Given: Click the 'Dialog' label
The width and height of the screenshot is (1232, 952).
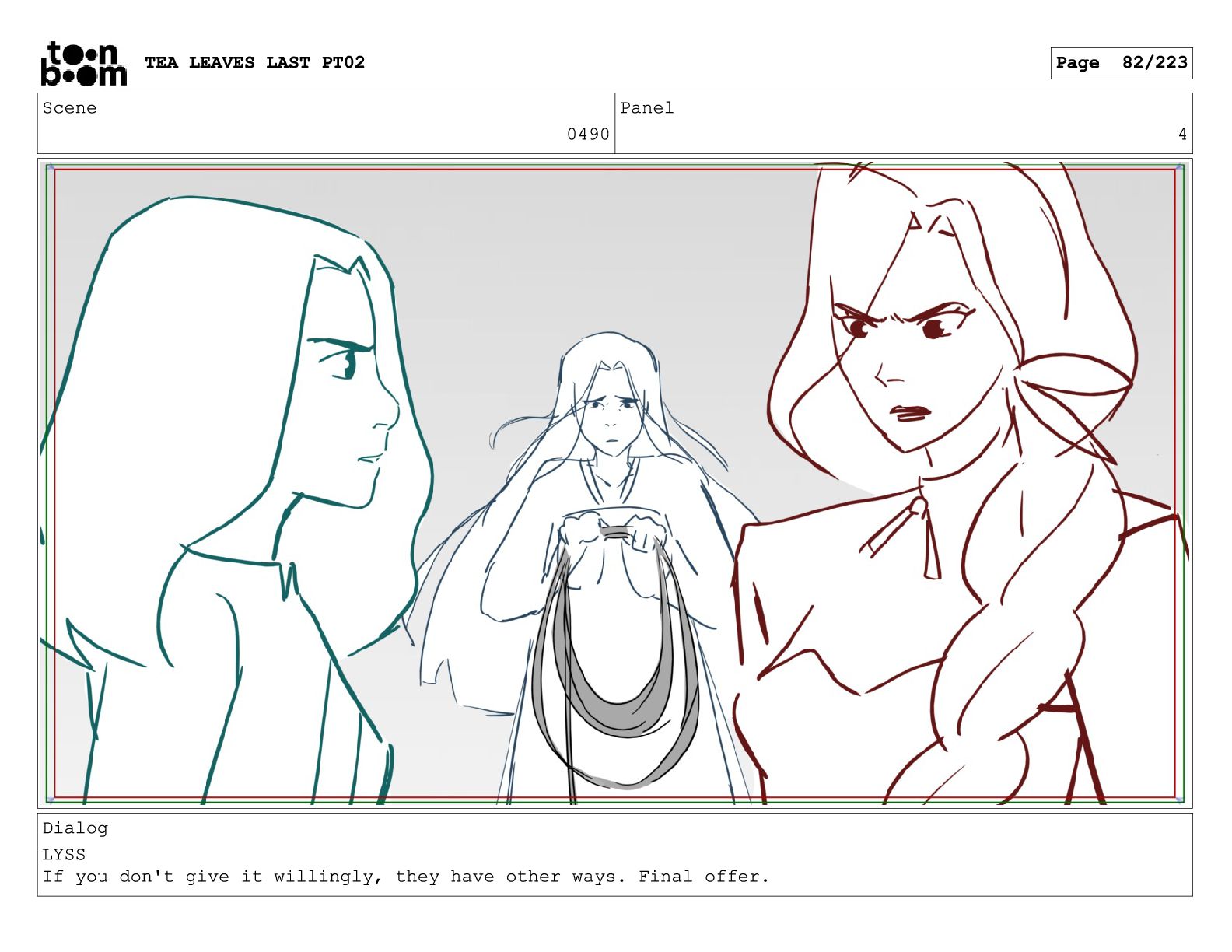Looking at the screenshot, I should [x=75, y=828].
